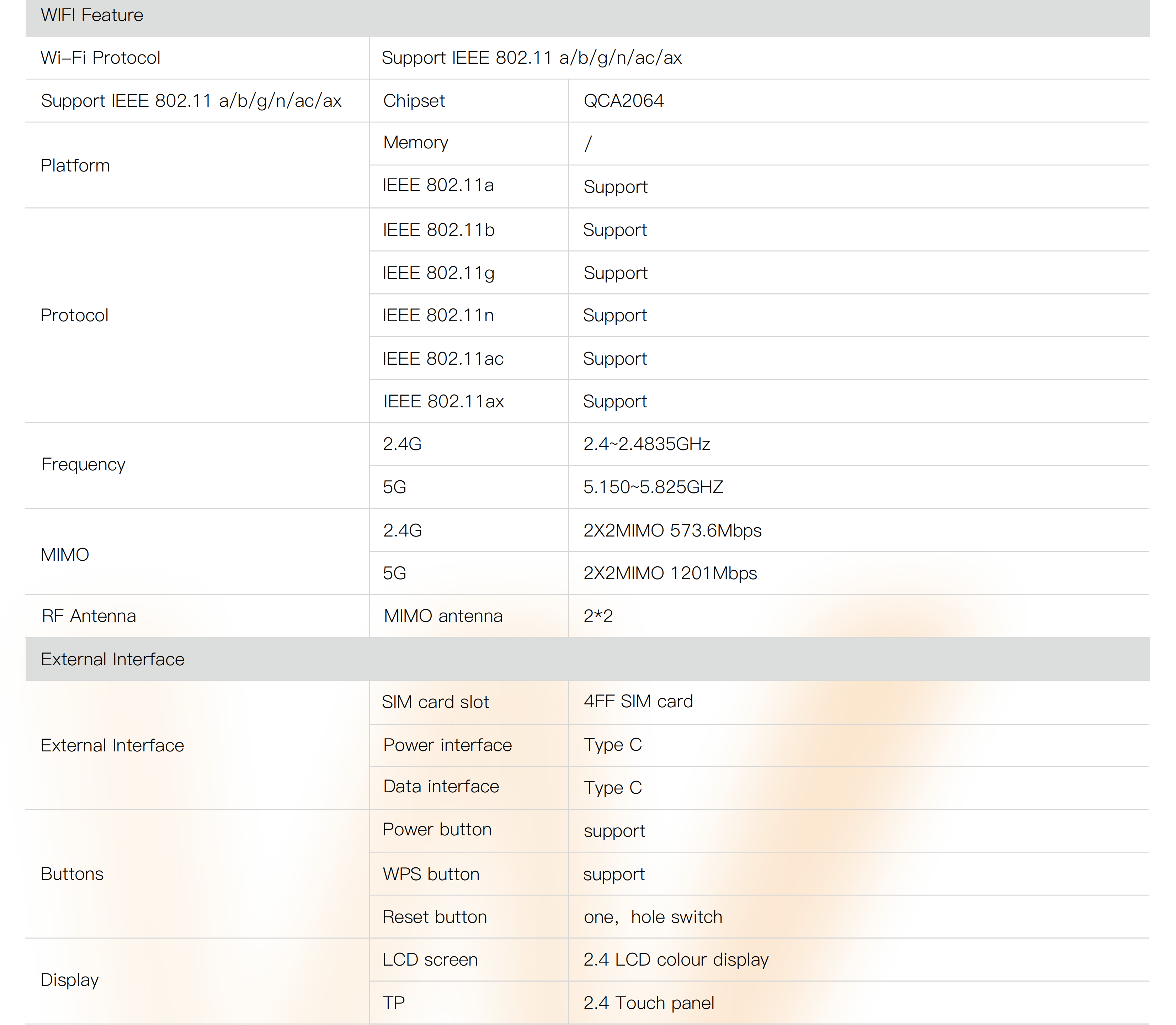1176x1025 pixels.
Task: Click the Frequency row category label
Action: pyautogui.click(x=84, y=464)
